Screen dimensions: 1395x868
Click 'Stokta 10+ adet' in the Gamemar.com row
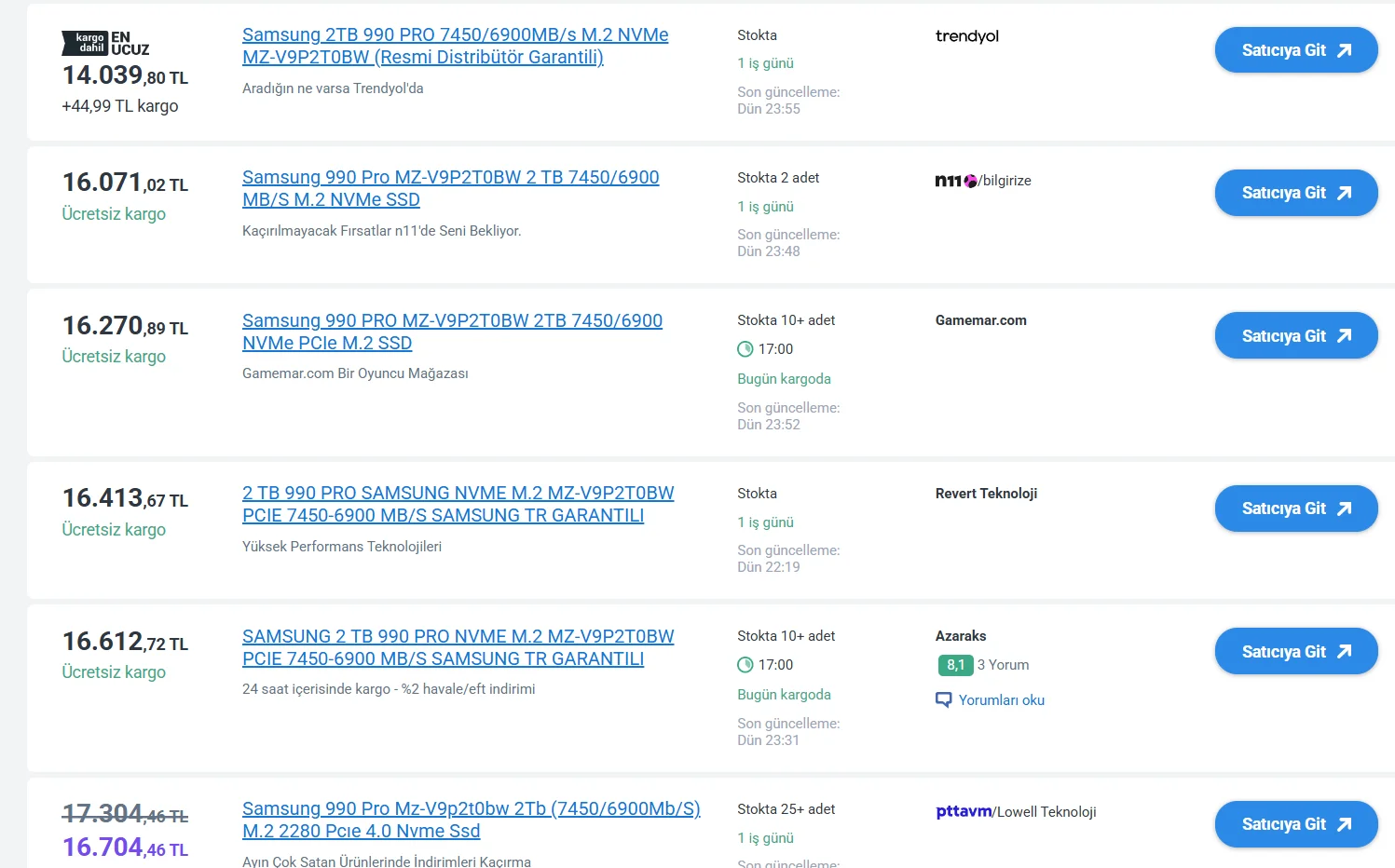click(x=786, y=320)
